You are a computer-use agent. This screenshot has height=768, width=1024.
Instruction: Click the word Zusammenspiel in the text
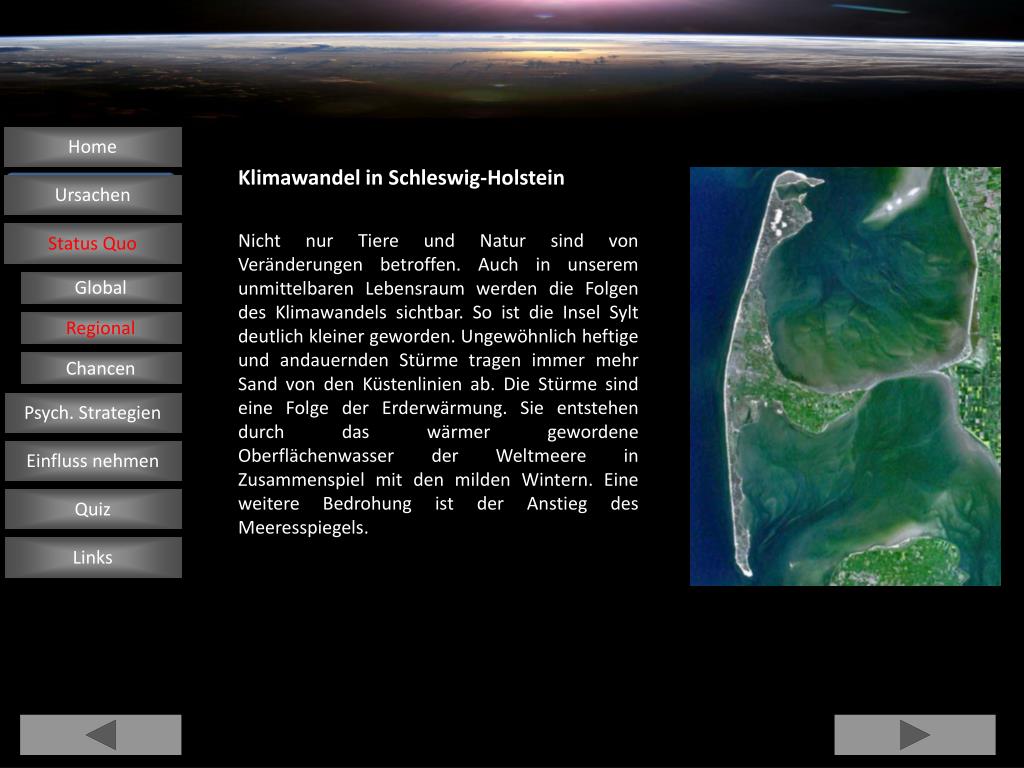pos(301,480)
